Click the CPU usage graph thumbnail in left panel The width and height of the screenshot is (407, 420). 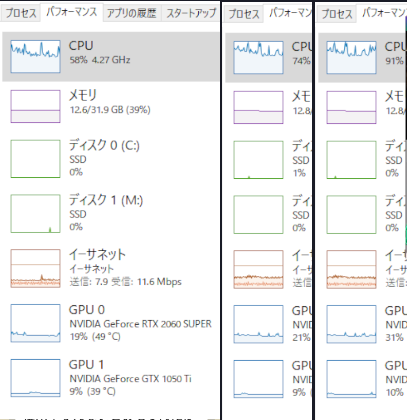(x=35, y=56)
